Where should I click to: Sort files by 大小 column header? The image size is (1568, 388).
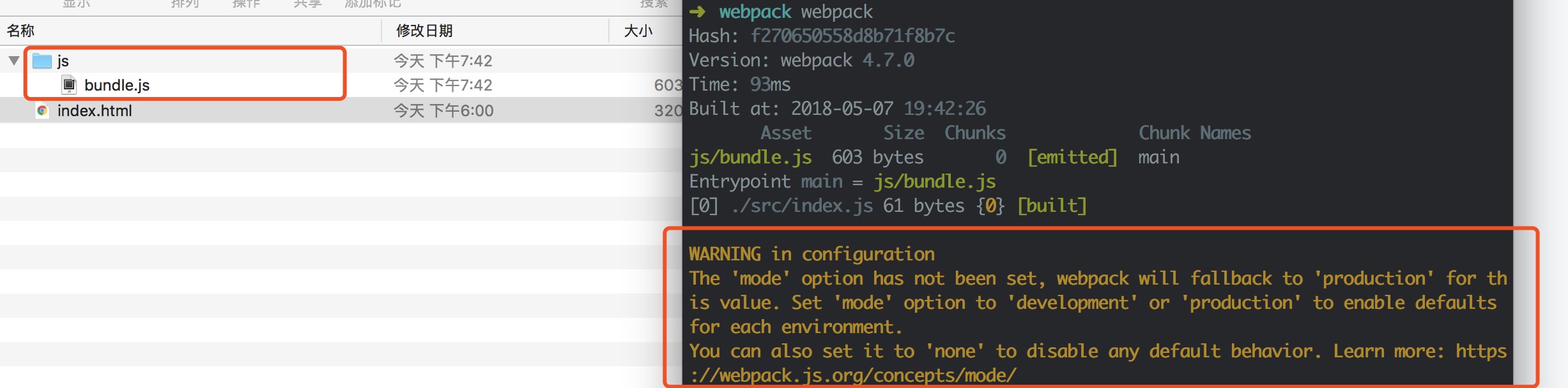[638, 31]
